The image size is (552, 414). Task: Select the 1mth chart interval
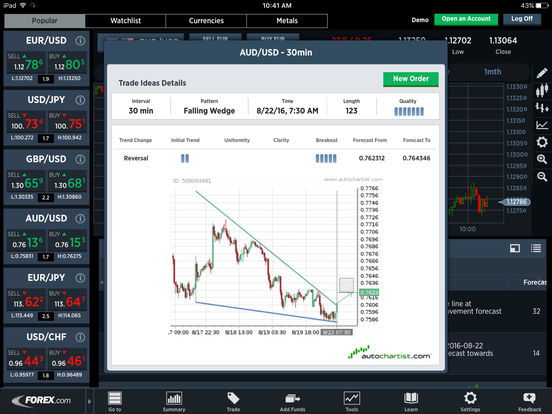click(x=492, y=72)
